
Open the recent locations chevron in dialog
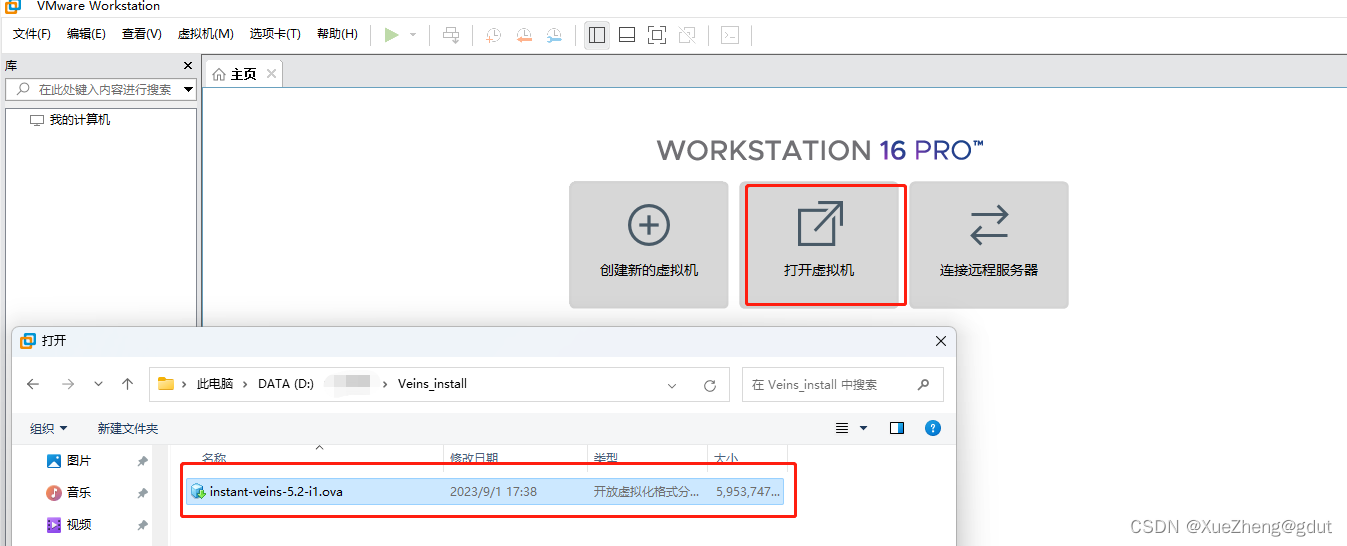pos(98,384)
